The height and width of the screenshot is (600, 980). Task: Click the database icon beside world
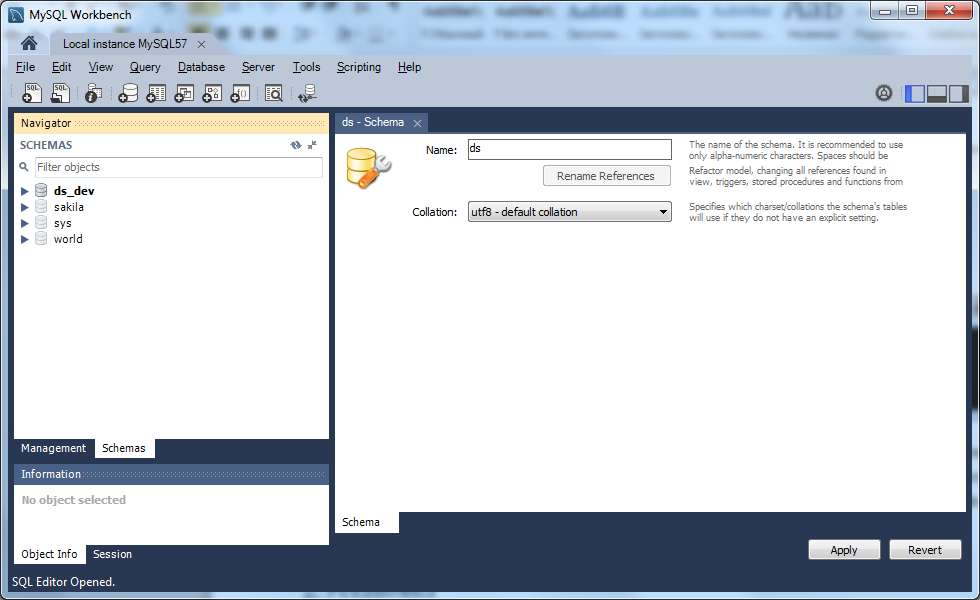[x=41, y=239]
